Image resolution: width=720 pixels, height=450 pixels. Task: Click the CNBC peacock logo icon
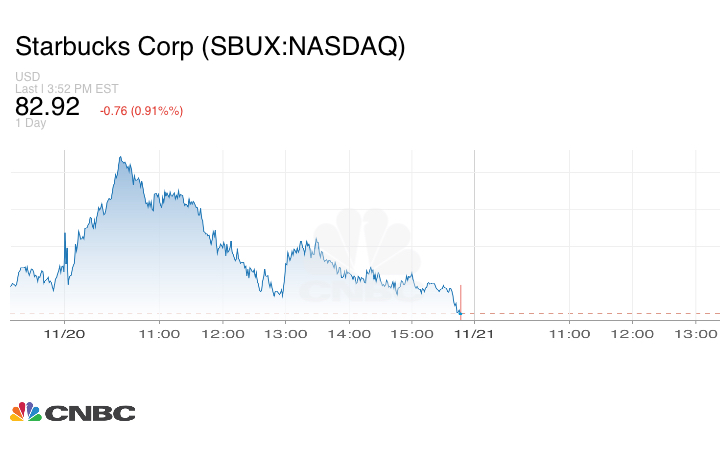point(25,411)
